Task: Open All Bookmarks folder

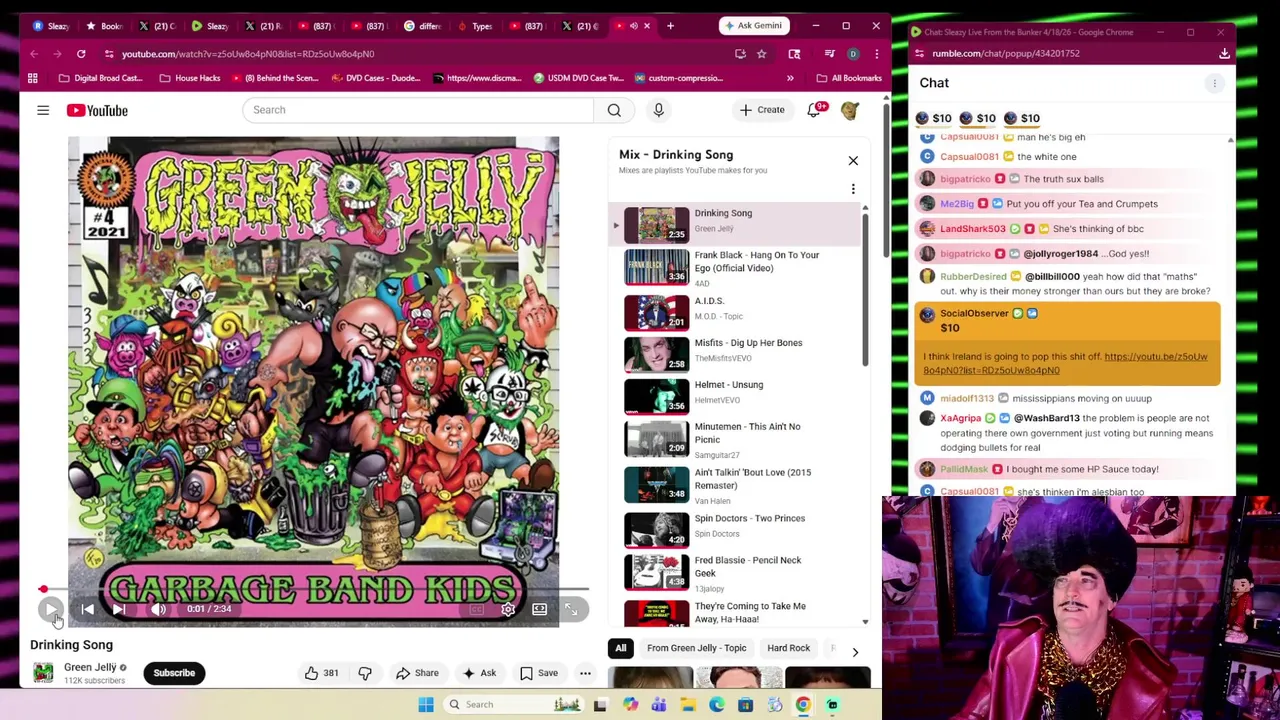Action: tap(849, 78)
